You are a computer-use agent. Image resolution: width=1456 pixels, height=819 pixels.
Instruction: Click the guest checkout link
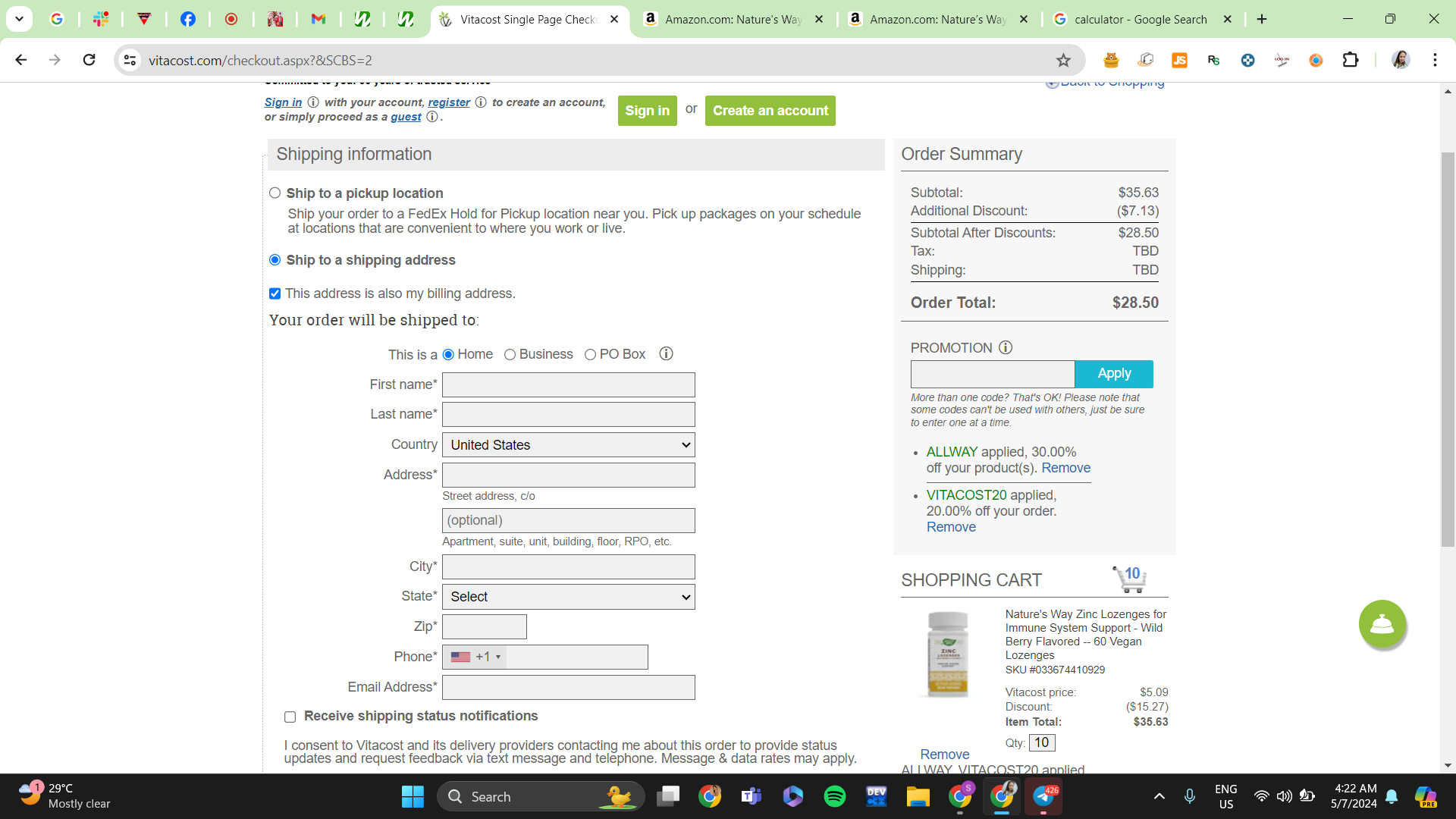406,117
